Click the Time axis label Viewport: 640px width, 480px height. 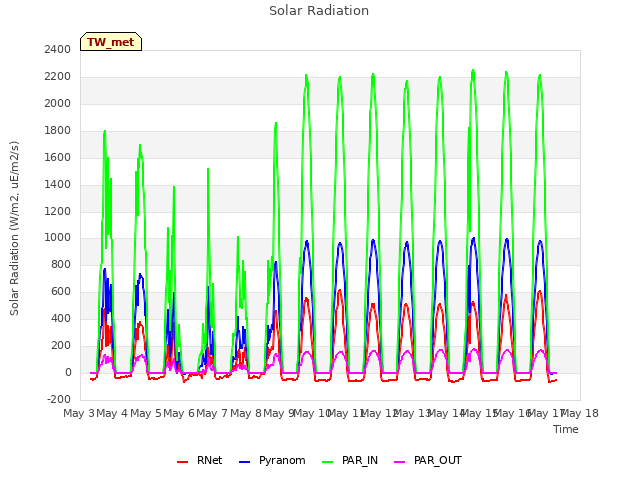[x=566, y=429]
